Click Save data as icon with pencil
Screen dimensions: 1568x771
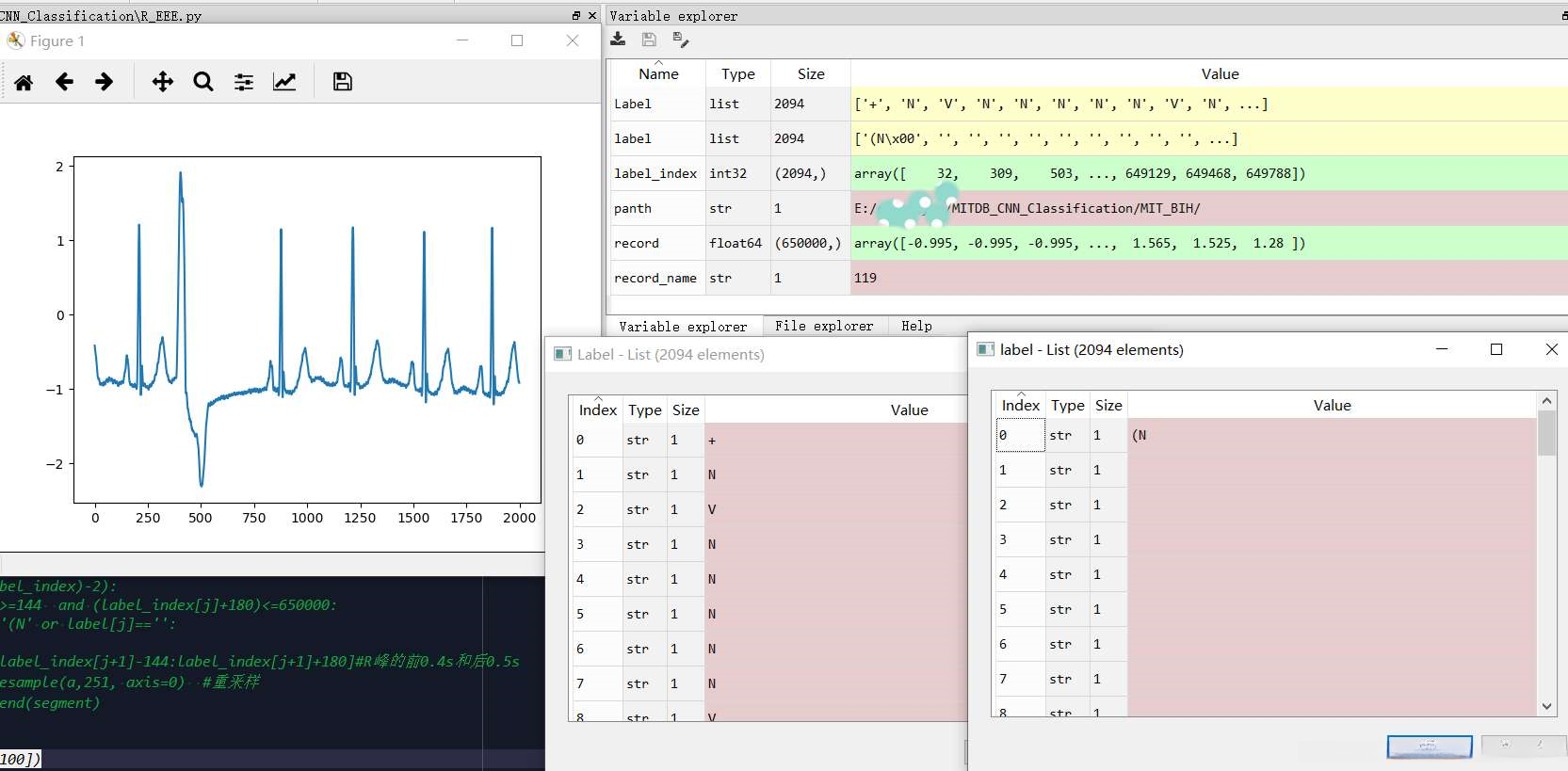click(681, 39)
